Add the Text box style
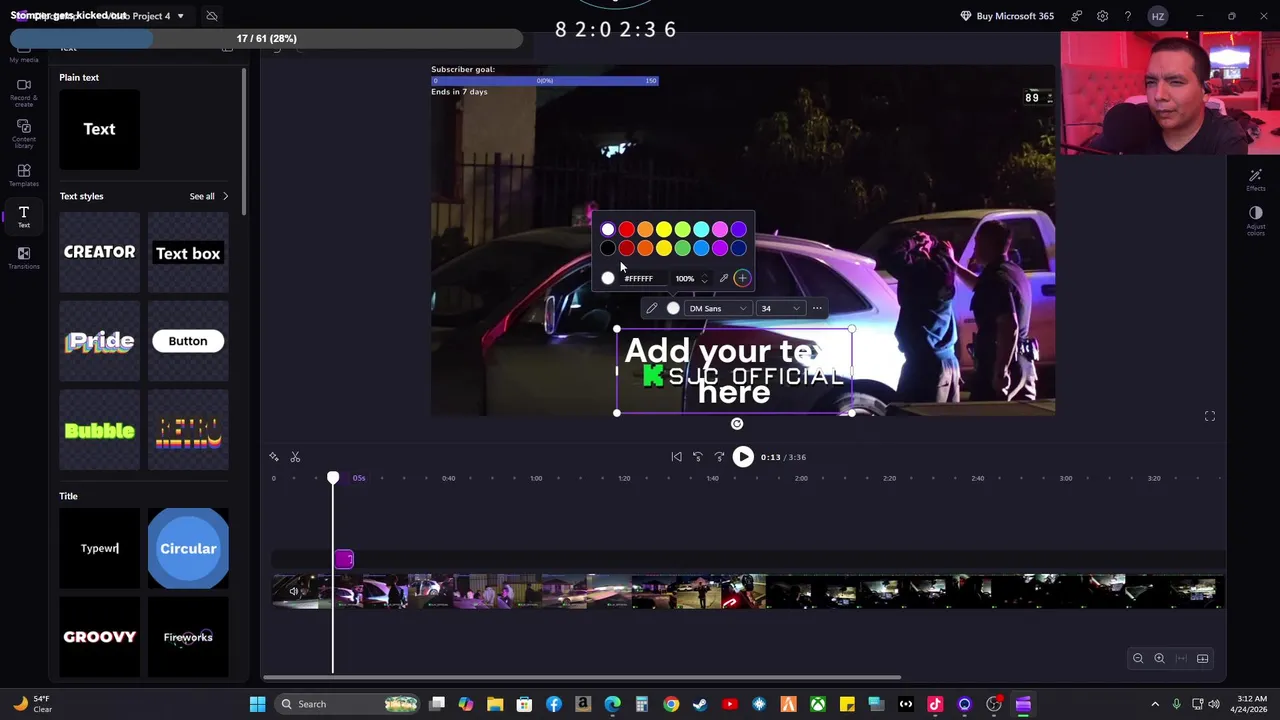The image size is (1280, 720). pyautogui.click(x=188, y=252)
